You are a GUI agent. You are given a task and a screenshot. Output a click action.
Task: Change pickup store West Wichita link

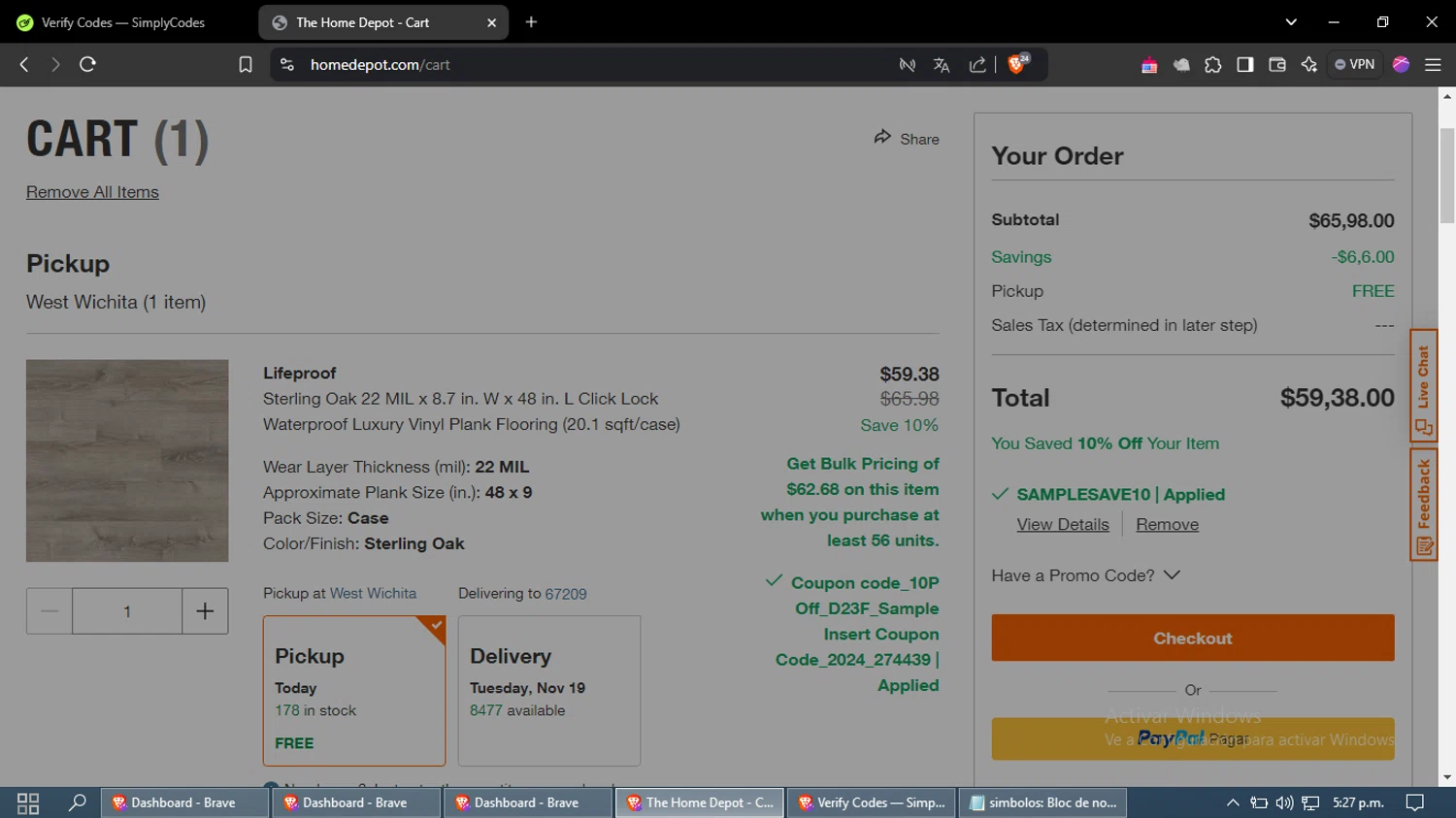(x=373, y=593)
